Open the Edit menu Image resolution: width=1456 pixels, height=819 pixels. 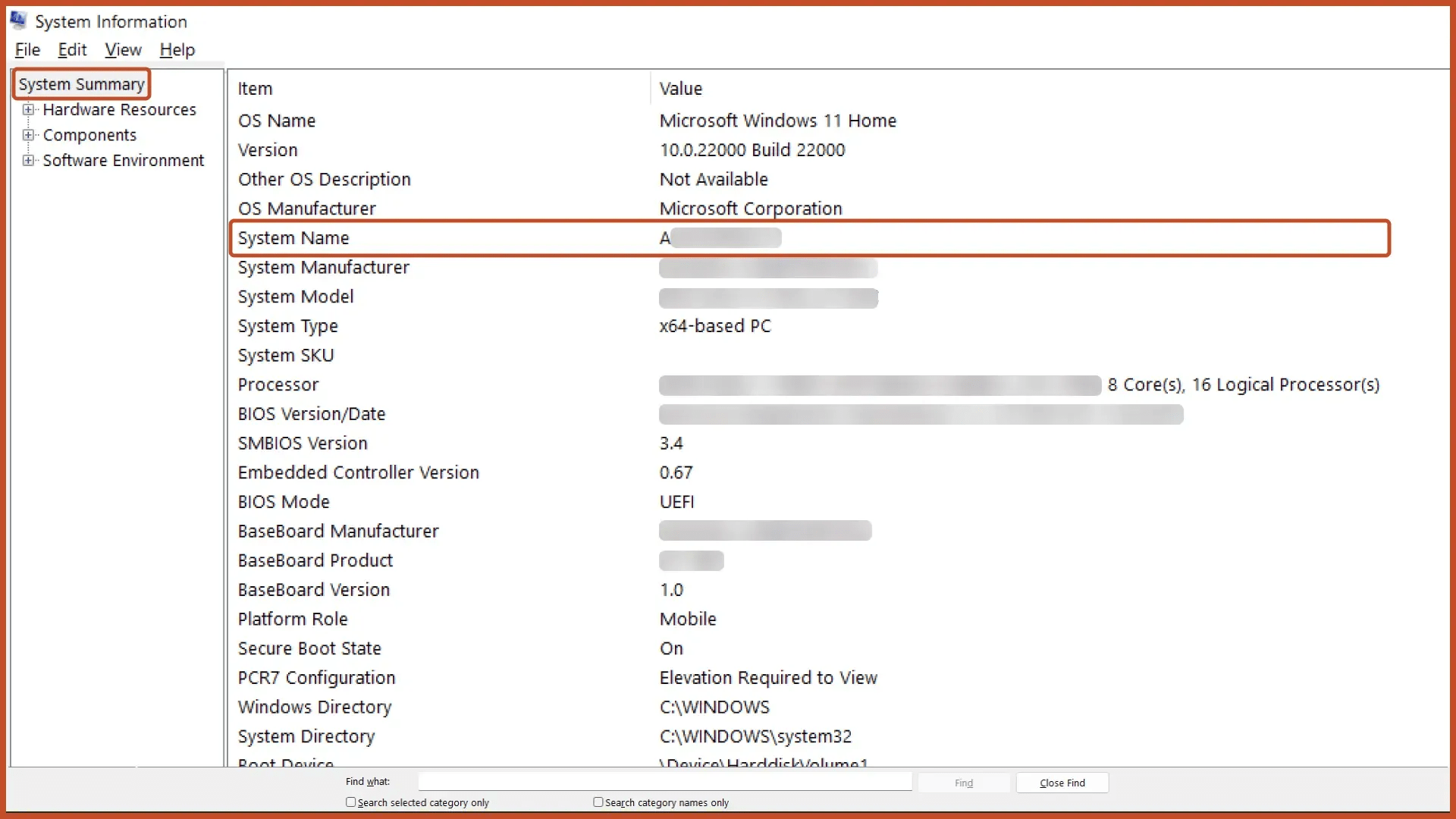(72, 50)
